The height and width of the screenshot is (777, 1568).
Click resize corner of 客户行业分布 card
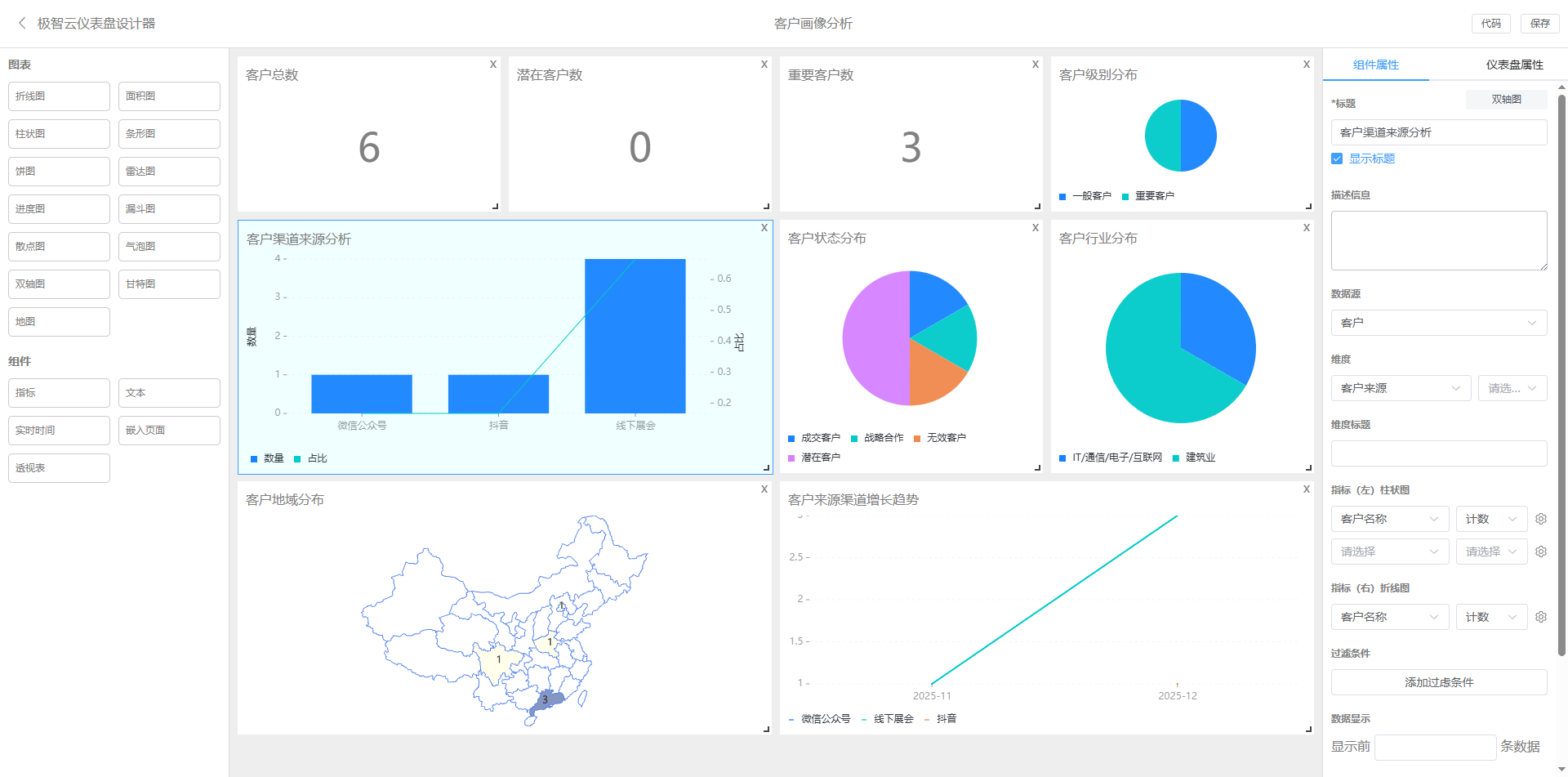(x=1308, y=468)
